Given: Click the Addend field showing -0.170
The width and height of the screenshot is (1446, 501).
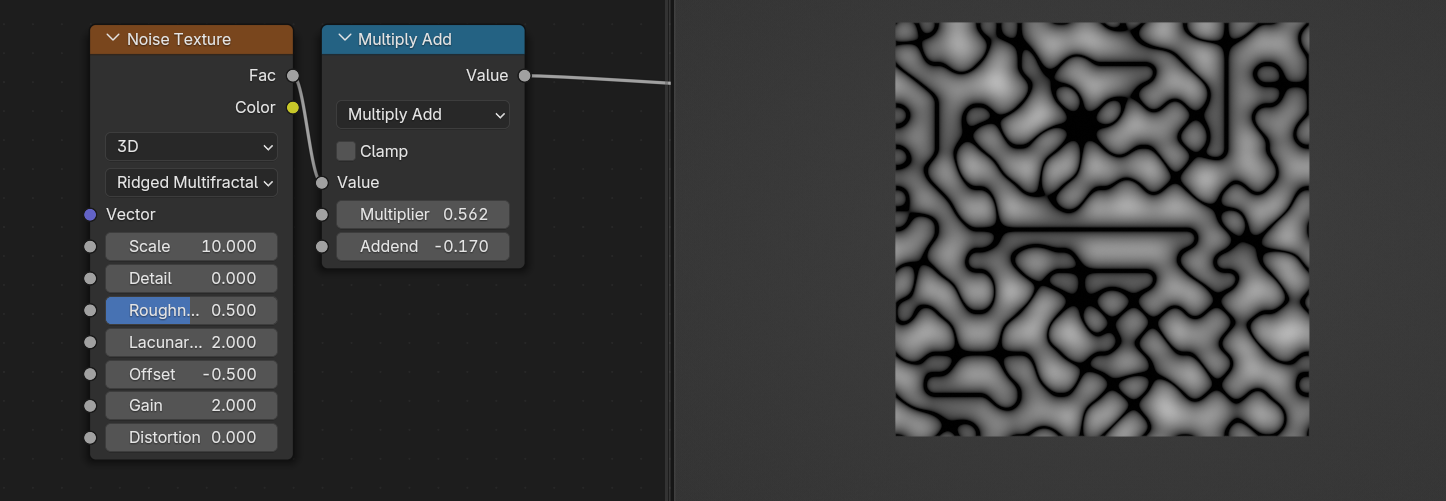Looking at the screenshot, I should tap(423, 246).
